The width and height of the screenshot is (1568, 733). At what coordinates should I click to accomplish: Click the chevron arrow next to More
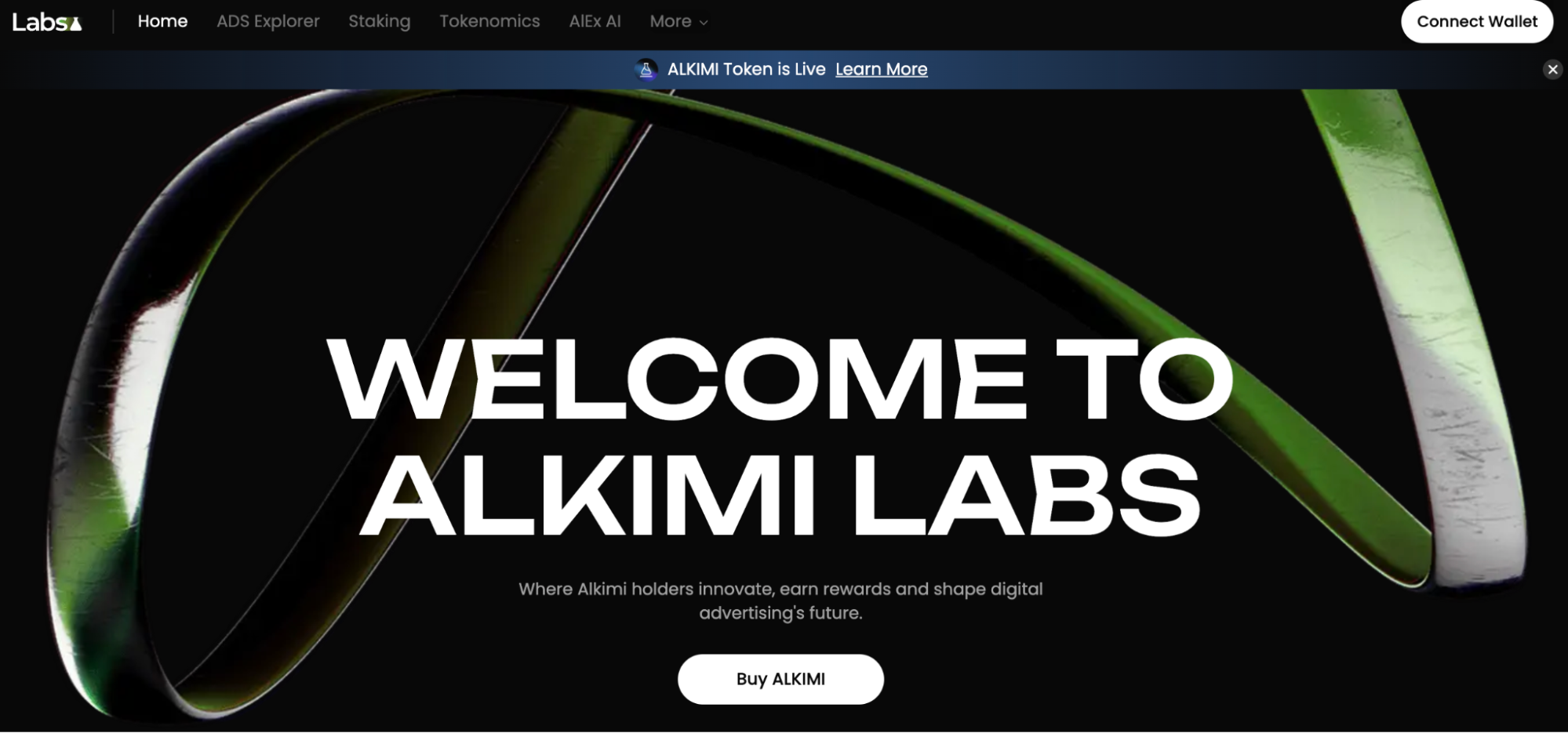click(704, 23)
